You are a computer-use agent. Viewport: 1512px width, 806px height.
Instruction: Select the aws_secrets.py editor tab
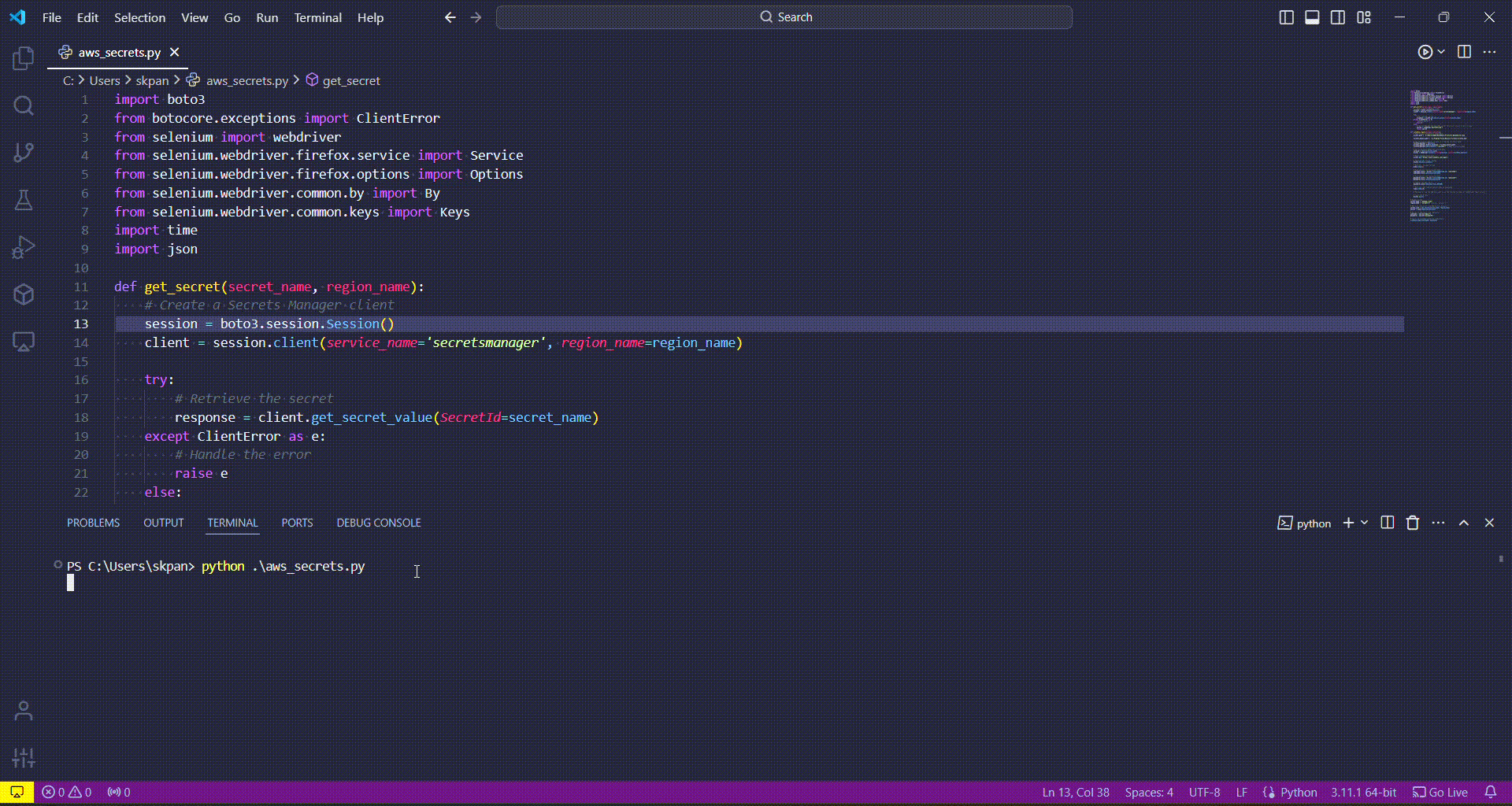coord(119,52)
